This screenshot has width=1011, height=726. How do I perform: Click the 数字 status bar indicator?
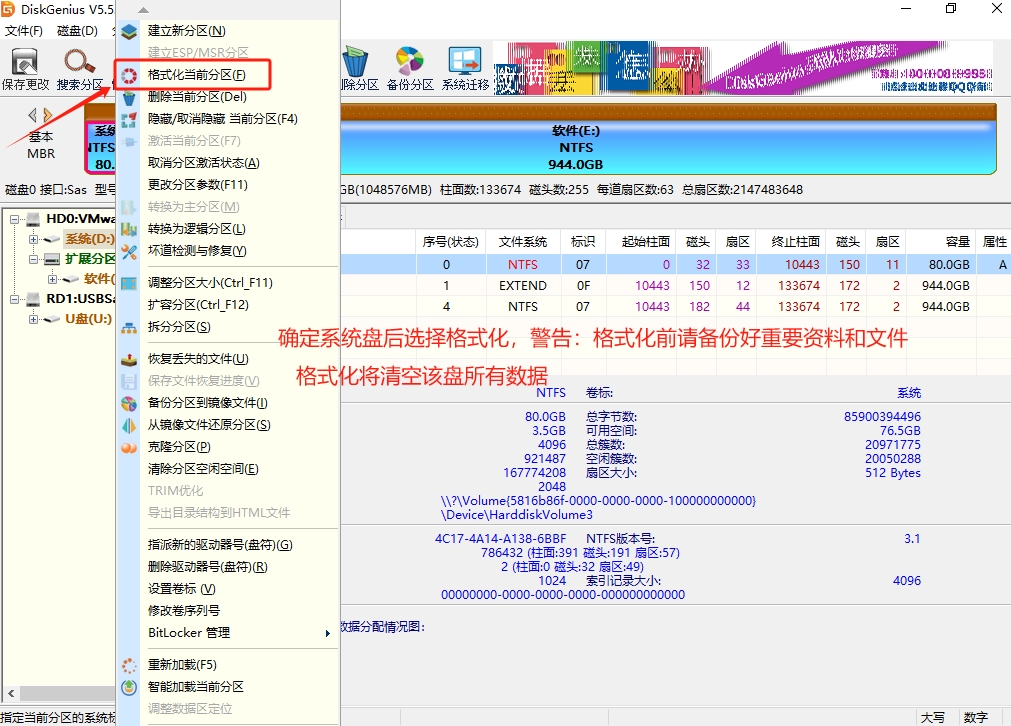[x=976, y=718]
